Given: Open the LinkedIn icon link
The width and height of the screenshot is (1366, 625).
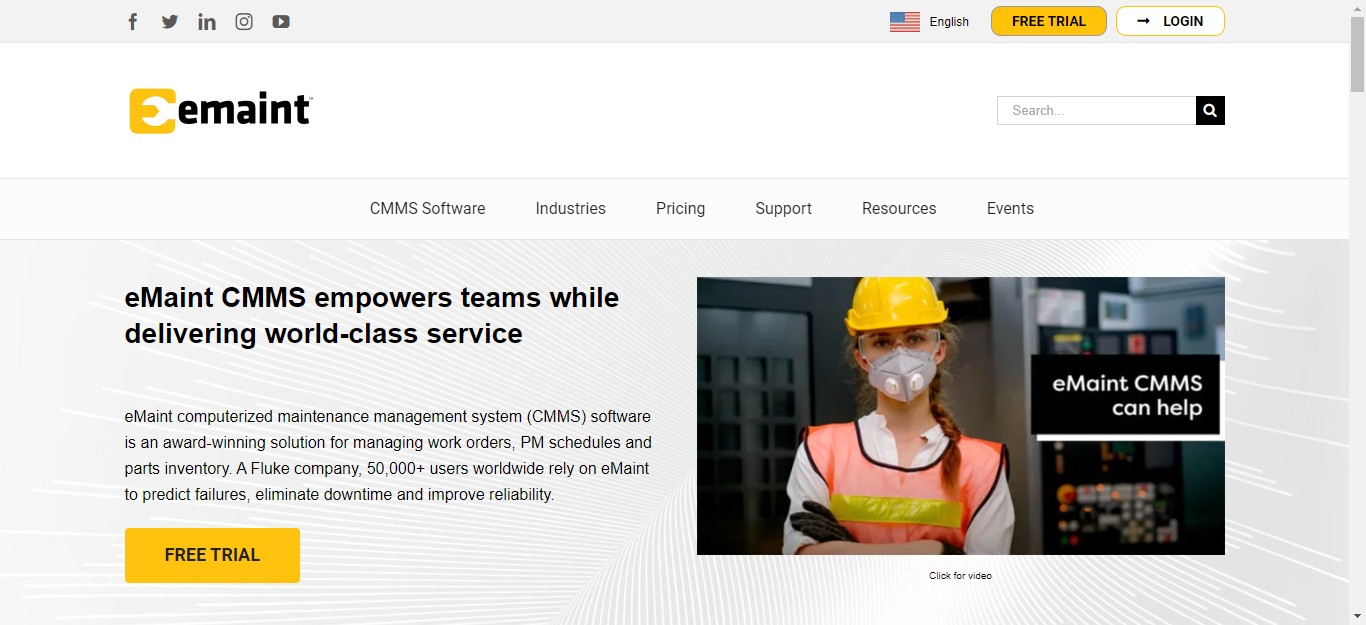Looking at the screenshot, I should click(207, 21).
